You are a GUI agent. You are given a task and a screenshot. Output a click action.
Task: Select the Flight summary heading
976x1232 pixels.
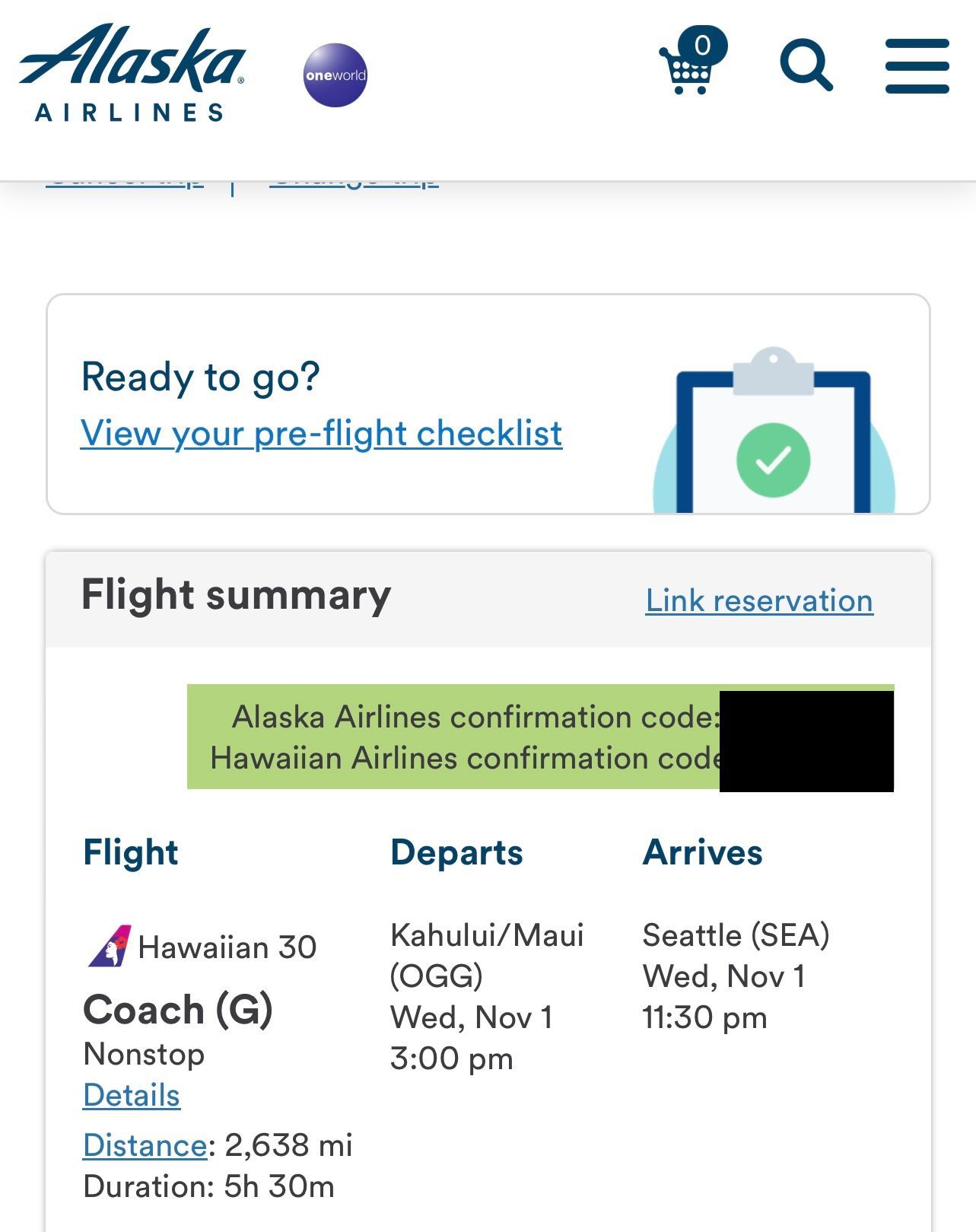[236, 595]
